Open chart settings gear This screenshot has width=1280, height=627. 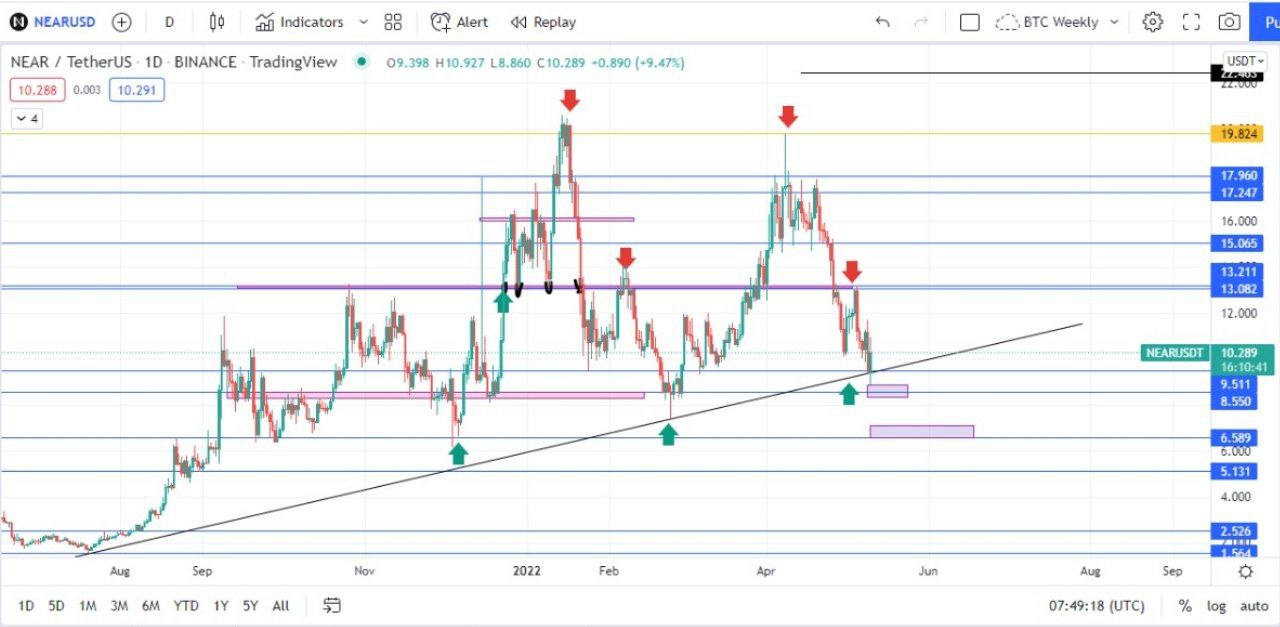[x=1153, y=22]
